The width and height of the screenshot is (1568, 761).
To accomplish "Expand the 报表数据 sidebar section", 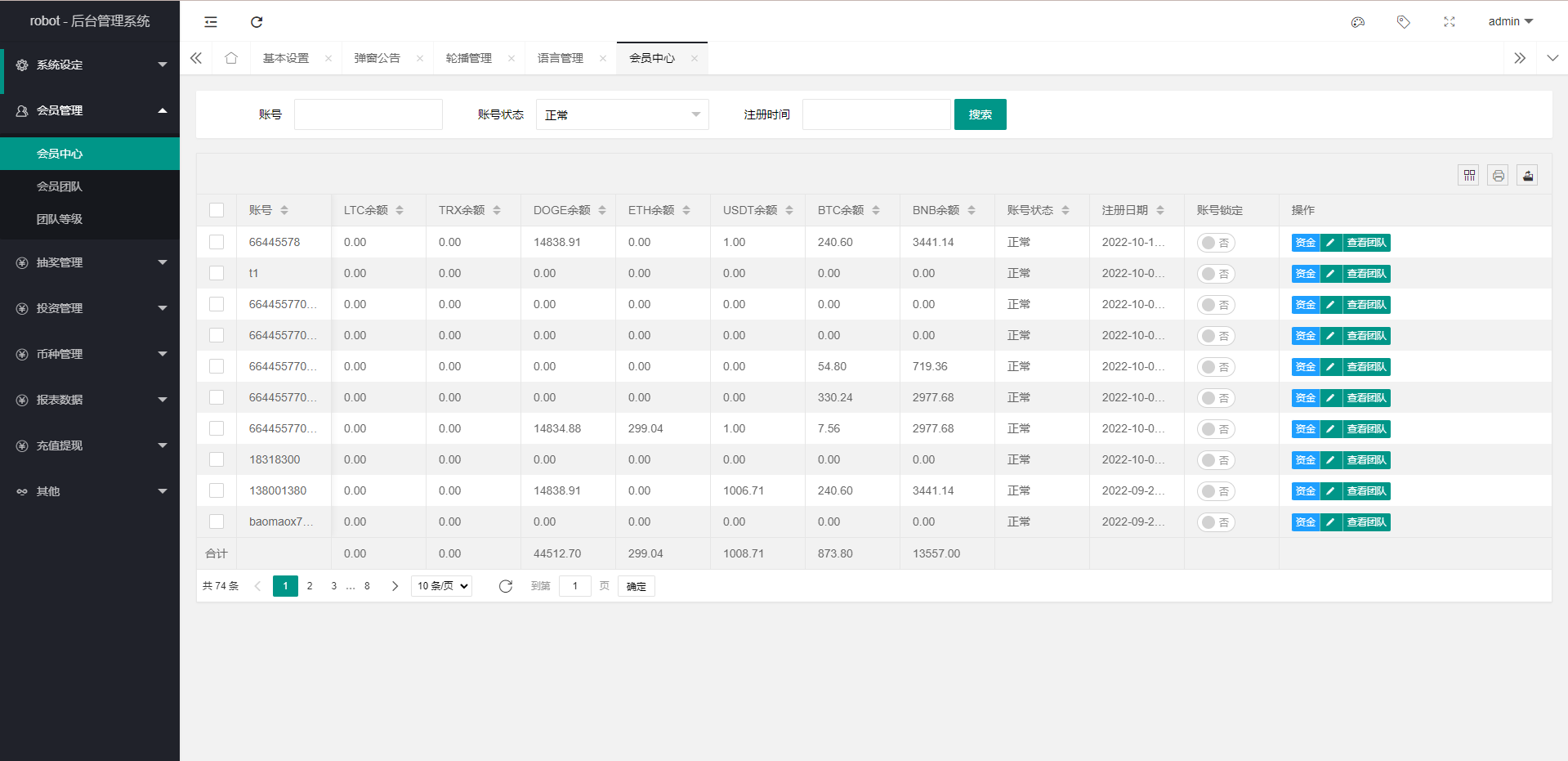I will pyautogui.click(x=90, y=400).
